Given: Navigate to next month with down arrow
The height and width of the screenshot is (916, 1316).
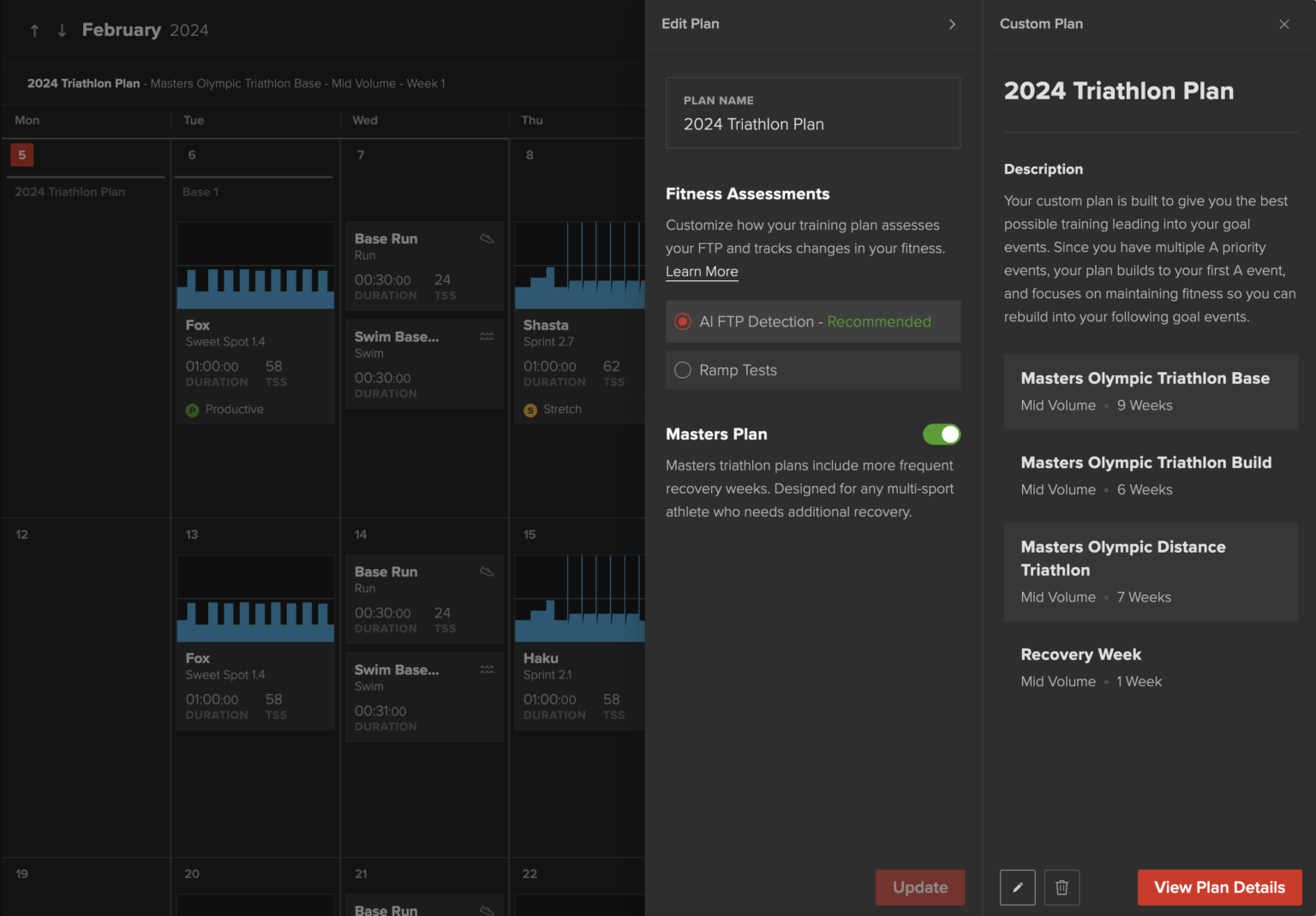Looking at the screenshot, I should tap(61, 30).
